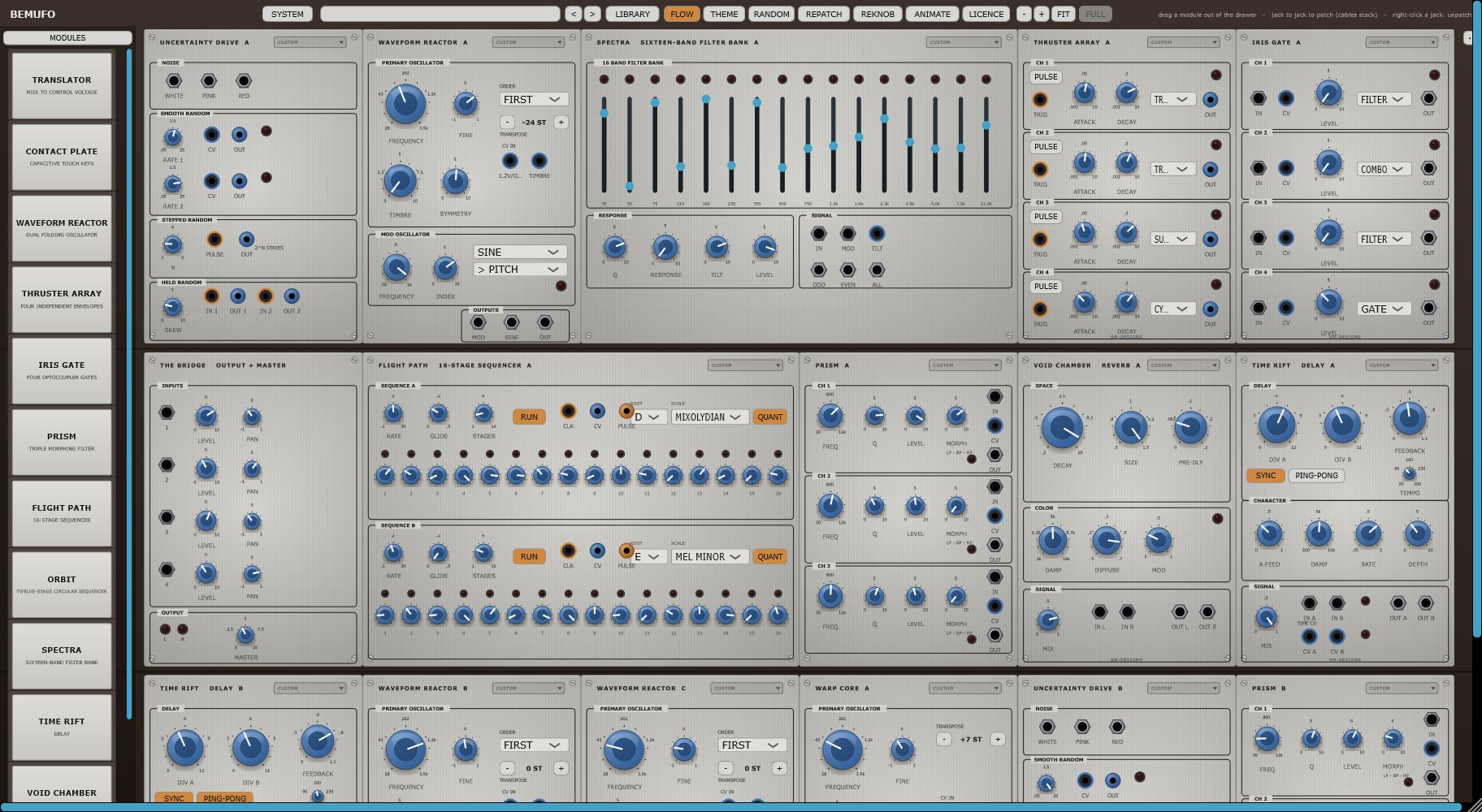Click Void Chamber OUT R jack
Image resolution: width=1482 pixels, height=812 pixels.
pos(1207,611)
